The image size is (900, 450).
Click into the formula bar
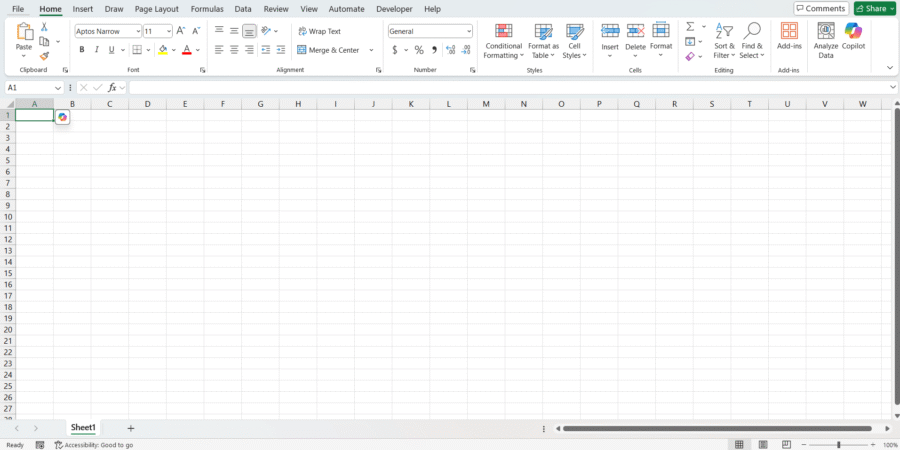click(x=509, y=88)
